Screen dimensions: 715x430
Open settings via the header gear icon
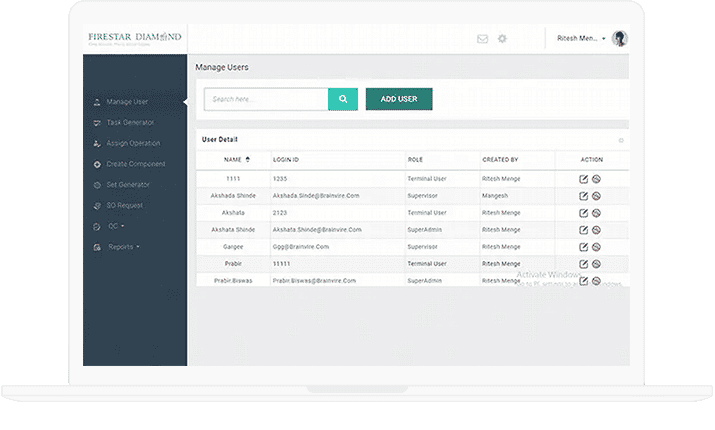point(503,39)
